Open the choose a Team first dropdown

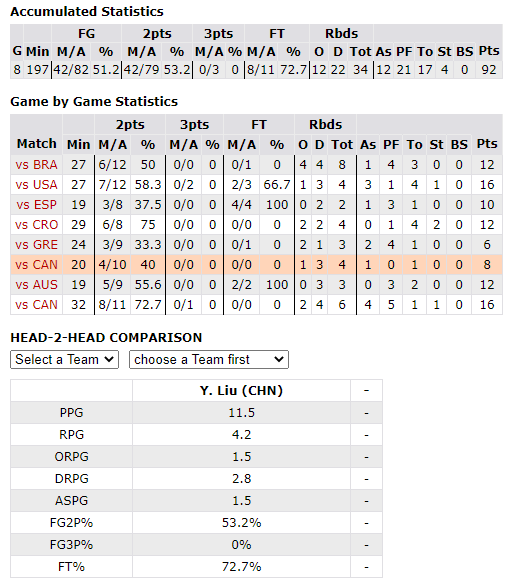click(x=209, y=360)
